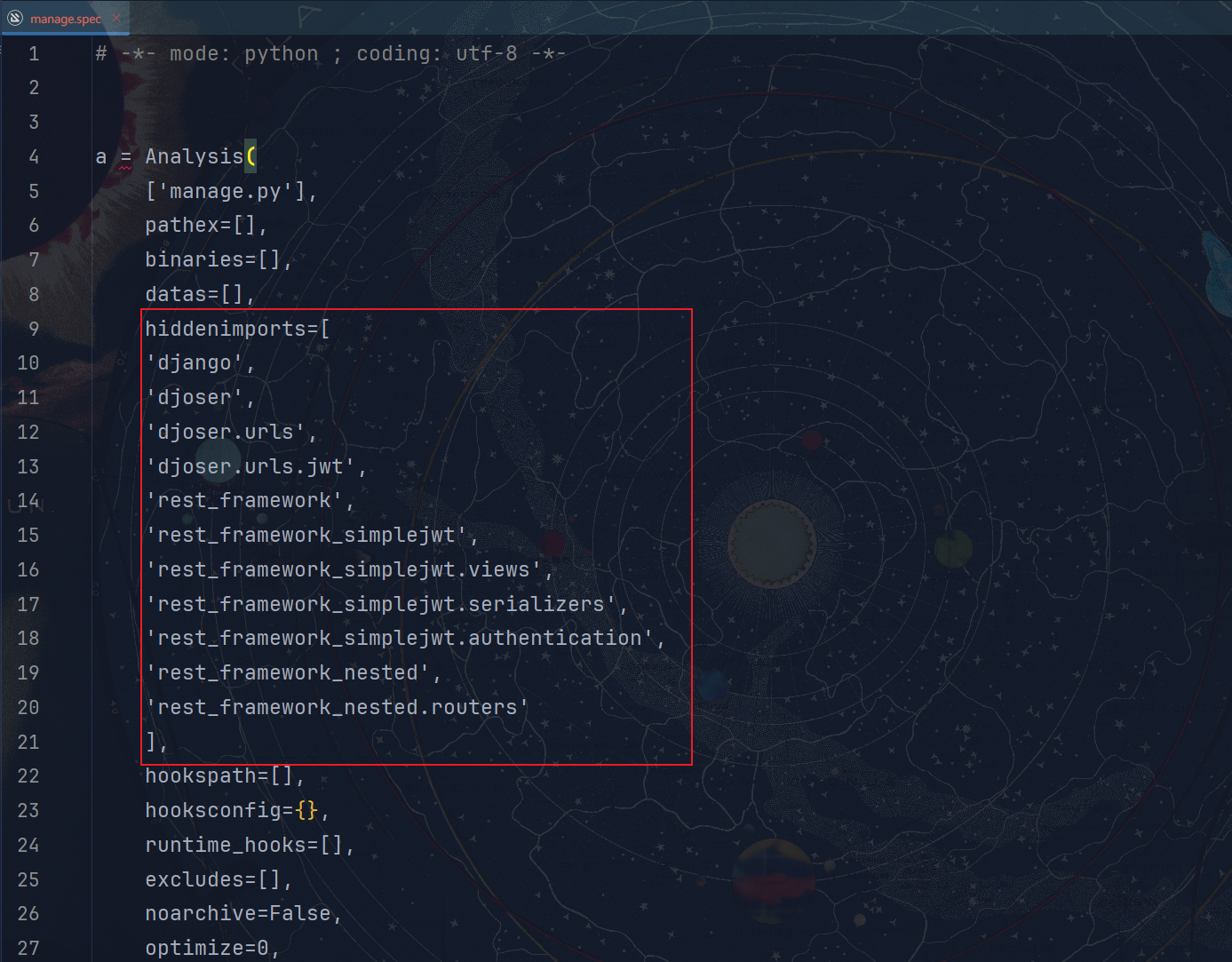
Task: Click the 'django', entry
Action: [200, 363]
